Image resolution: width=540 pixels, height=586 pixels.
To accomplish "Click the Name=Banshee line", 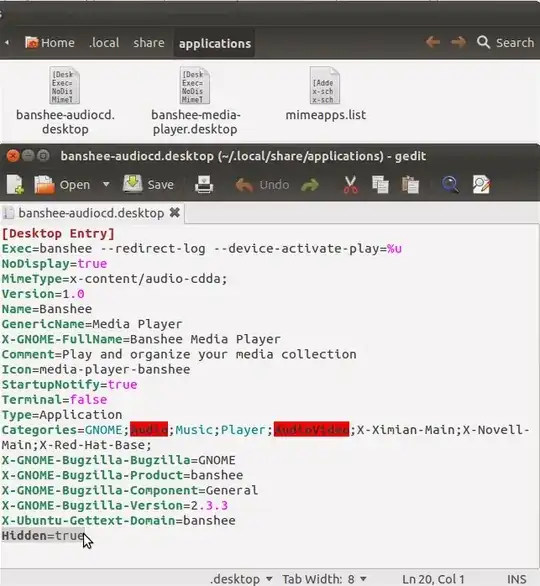I will (x=47, y=309).
